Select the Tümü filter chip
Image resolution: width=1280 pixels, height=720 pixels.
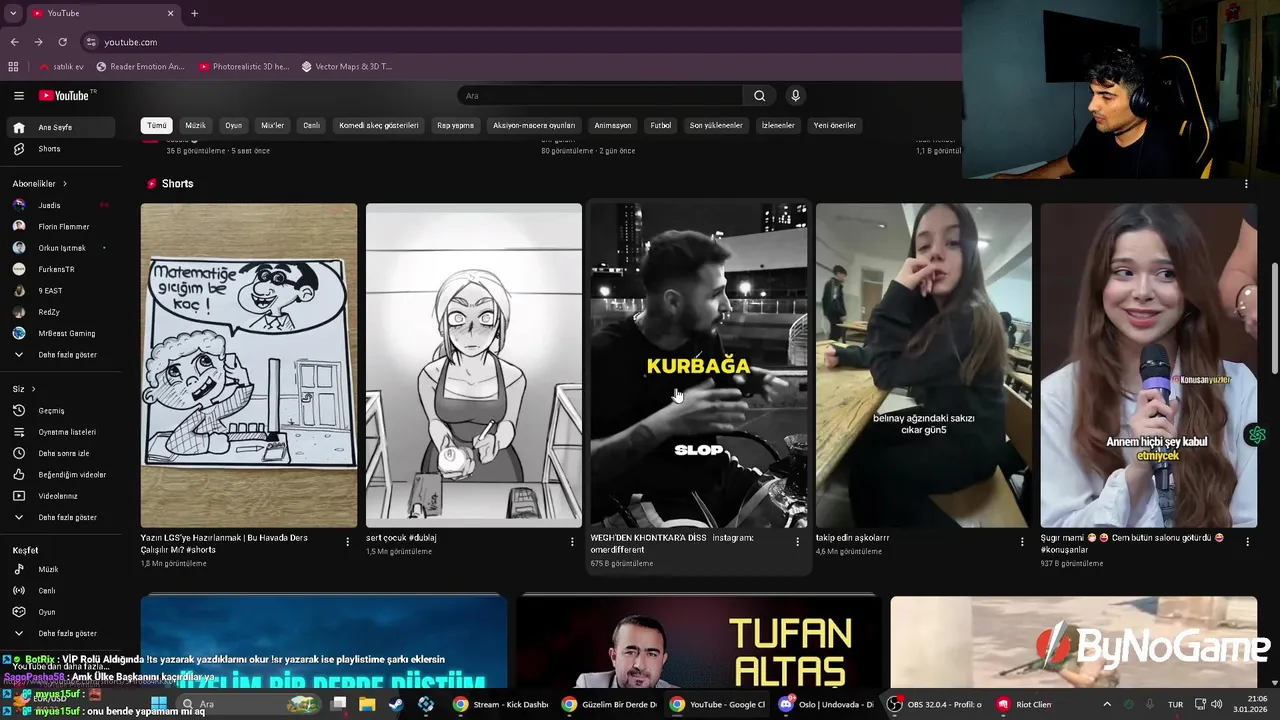point(157,125)
